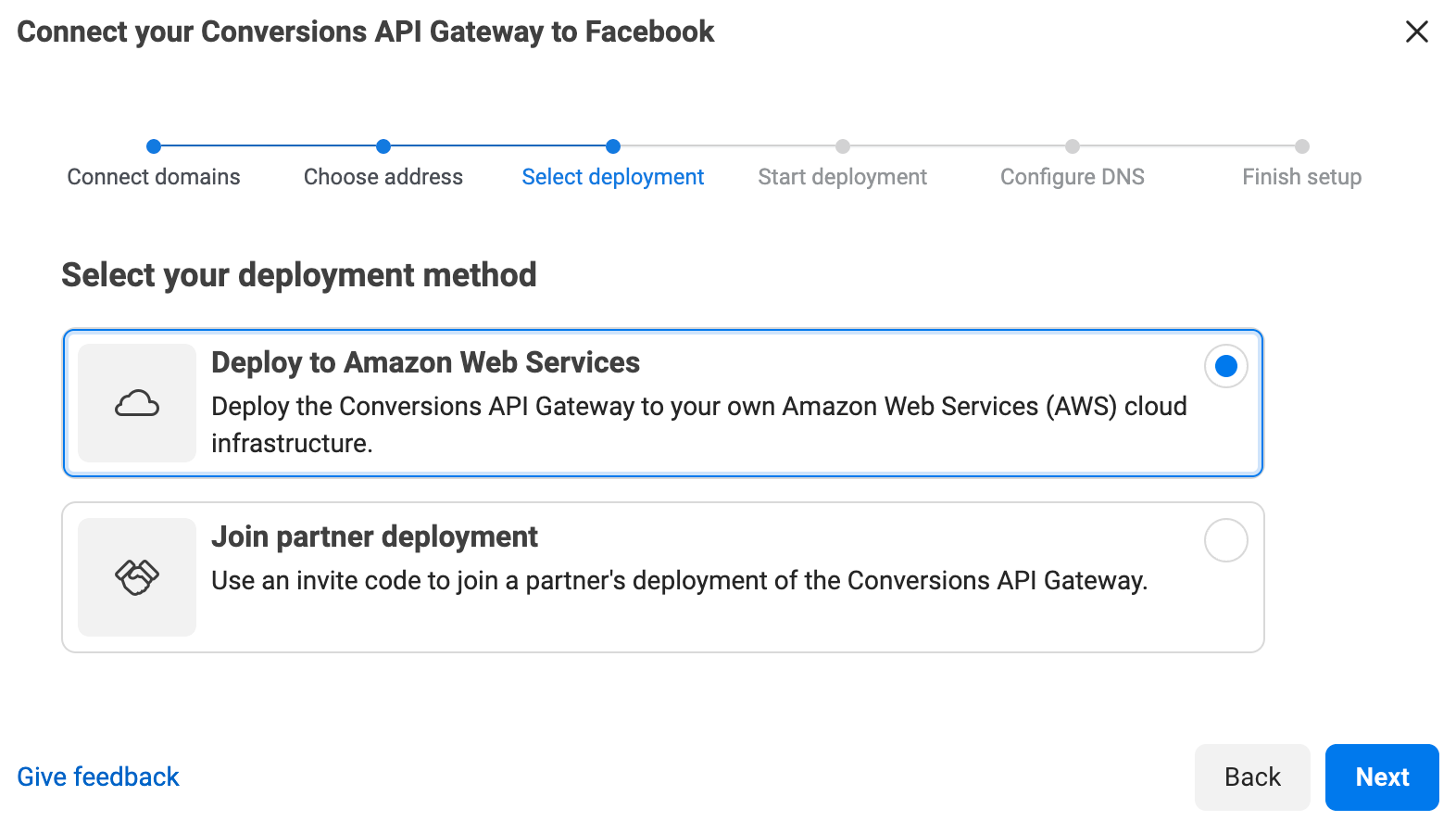
Task: Click the Connect domains progress dot
Action: coord(154,146)
